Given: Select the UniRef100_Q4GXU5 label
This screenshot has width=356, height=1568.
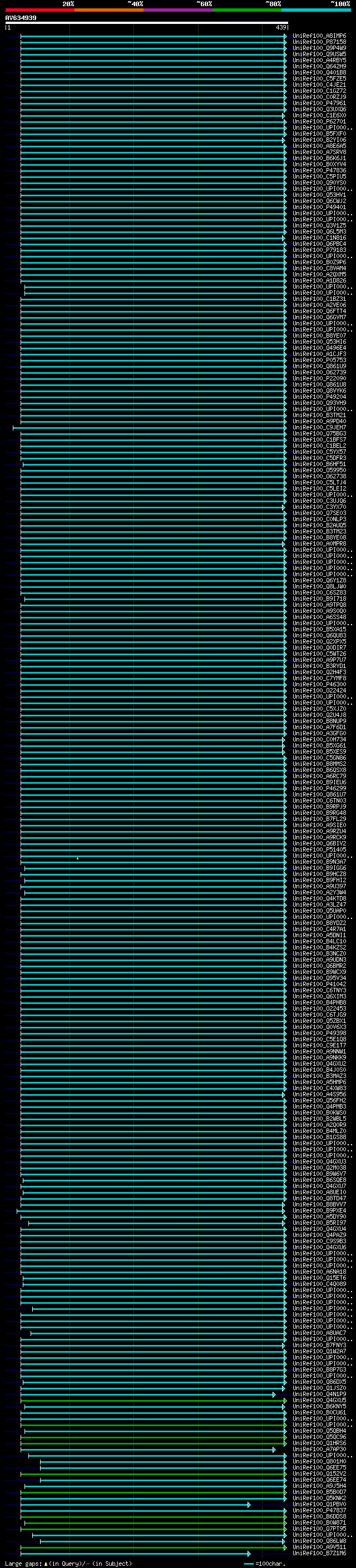Looking at the screenshot, I should coord(319,1400).
